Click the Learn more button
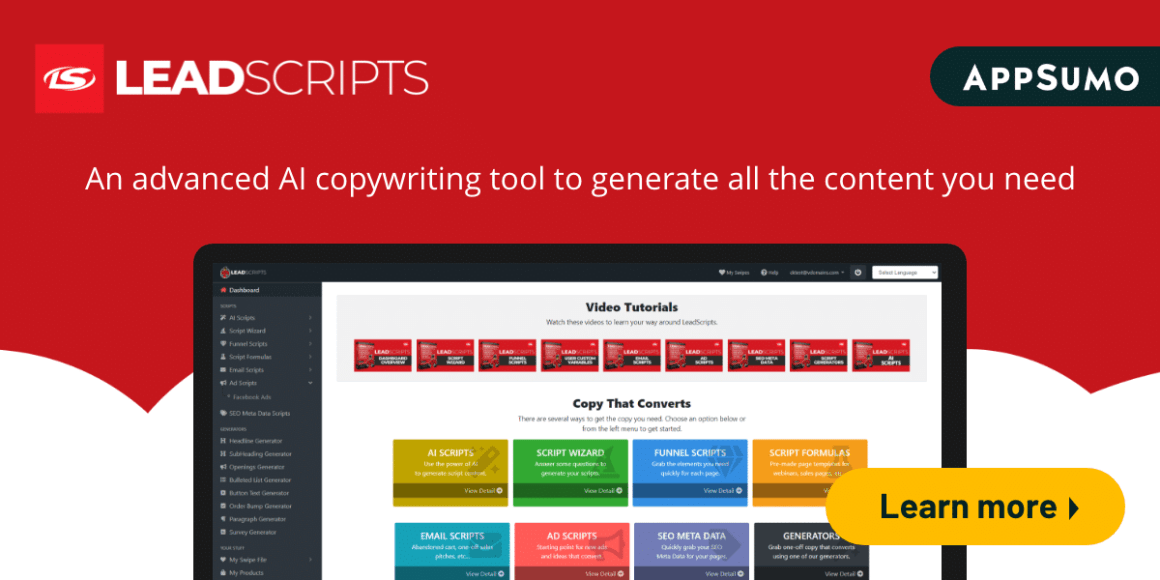Image resolution: width=1160 pixels, height=580 pixels. (975, 506)
